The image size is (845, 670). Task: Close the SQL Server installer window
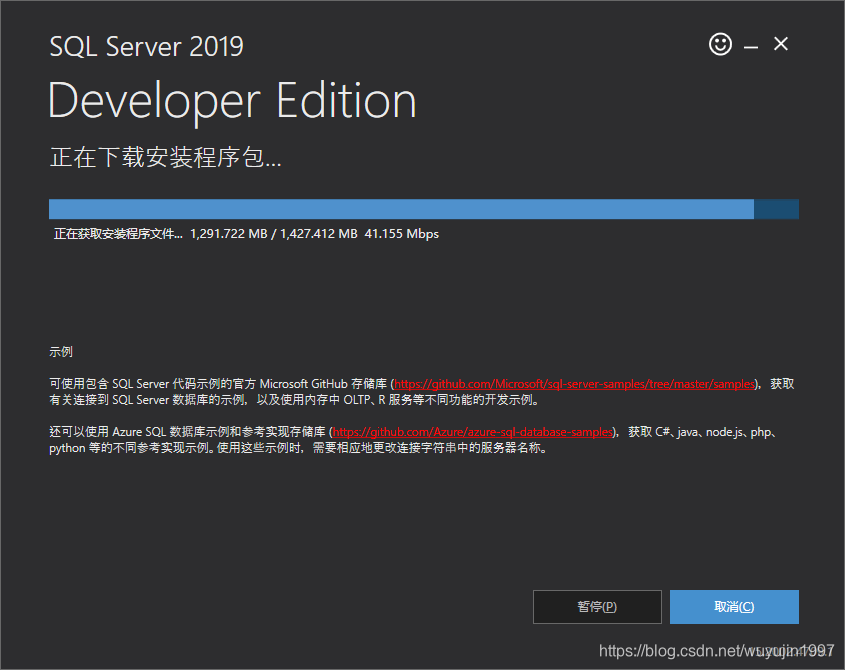pos(781,44)
